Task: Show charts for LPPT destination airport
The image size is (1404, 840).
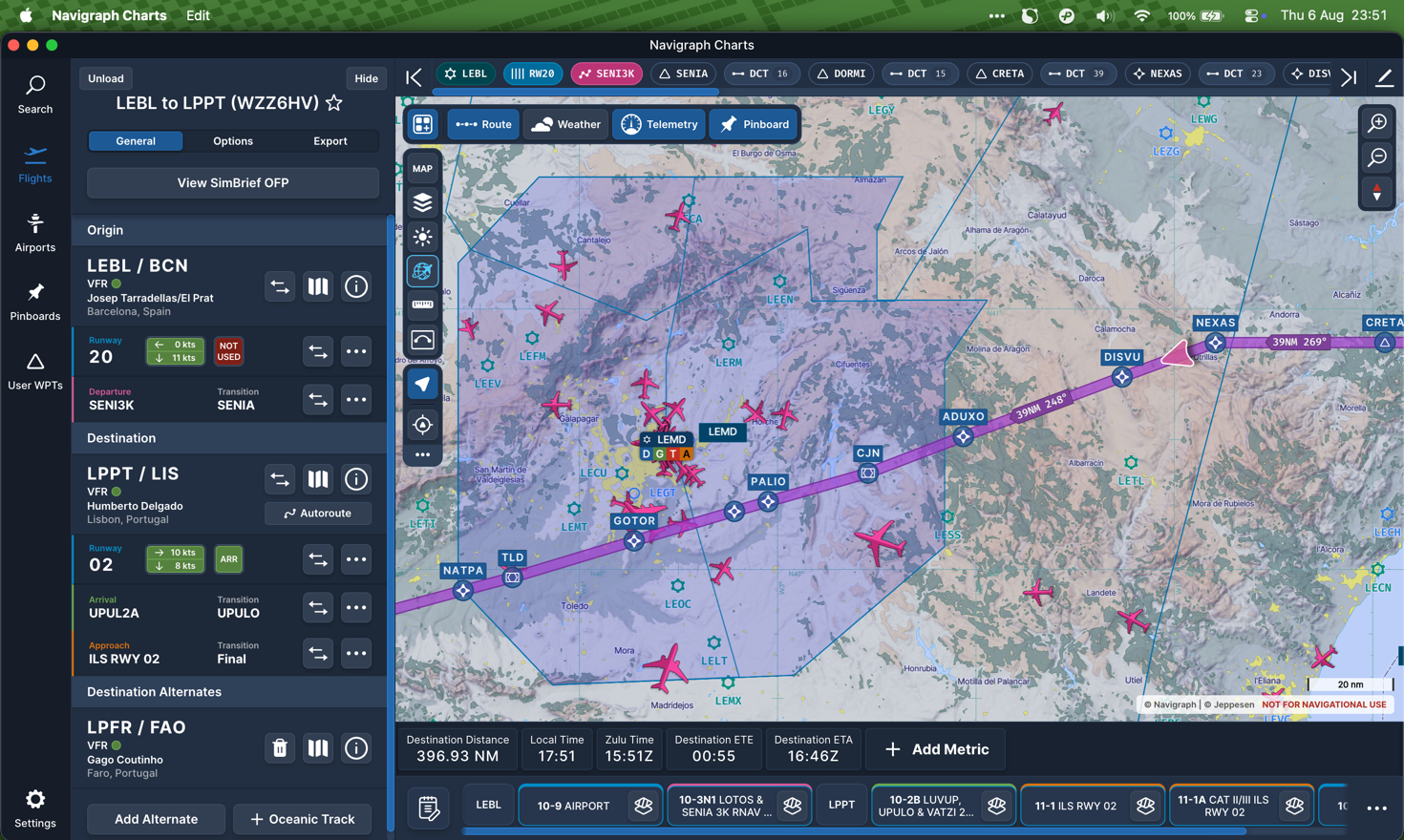Action: [x=318, y=479]
